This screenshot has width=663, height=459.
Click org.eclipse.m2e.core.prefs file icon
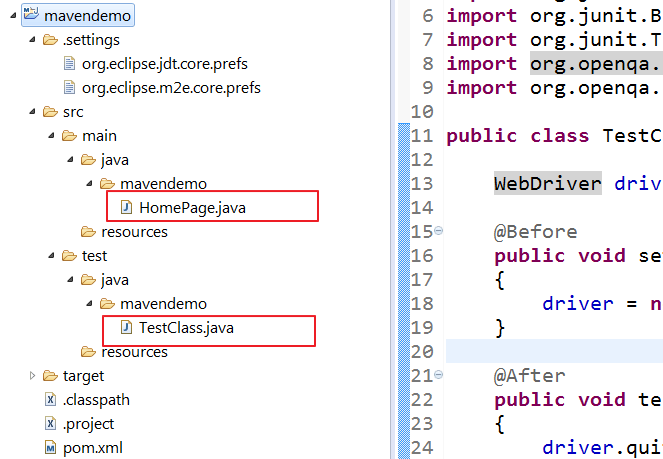[x=69, y=88]
